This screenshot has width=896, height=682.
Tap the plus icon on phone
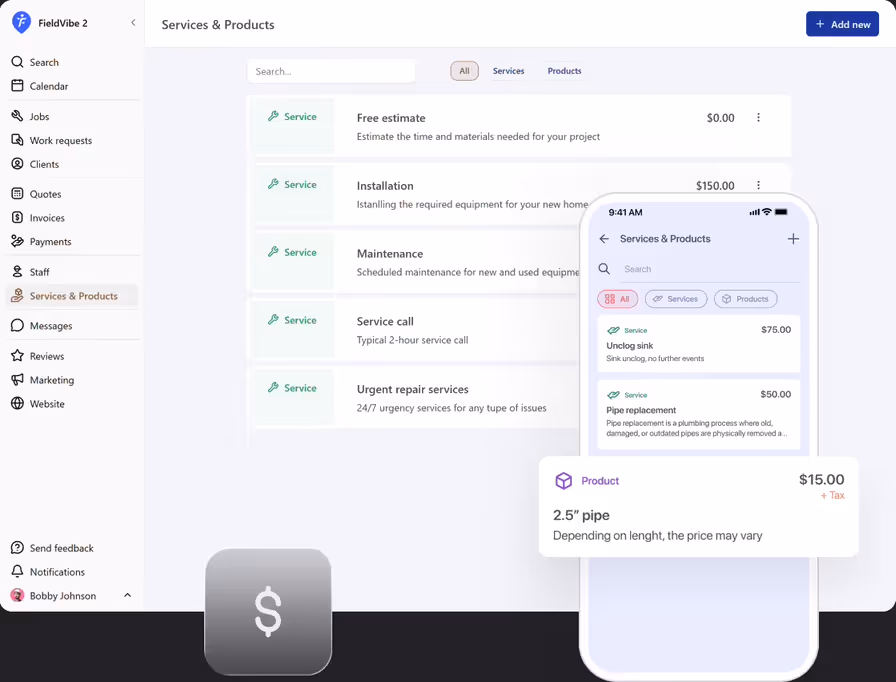[x=793, y=239]
